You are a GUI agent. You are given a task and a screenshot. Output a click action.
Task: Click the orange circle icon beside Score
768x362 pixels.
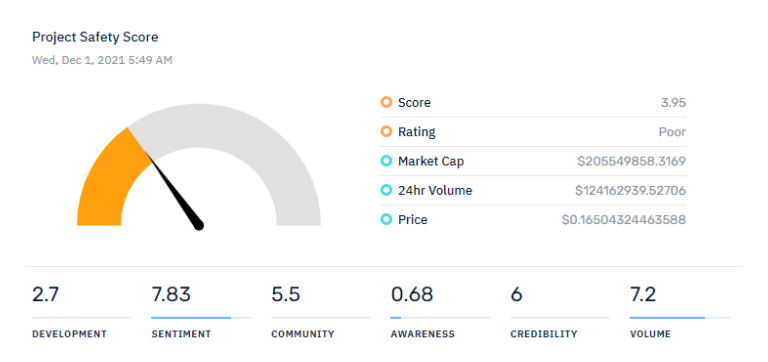(386, 102)
